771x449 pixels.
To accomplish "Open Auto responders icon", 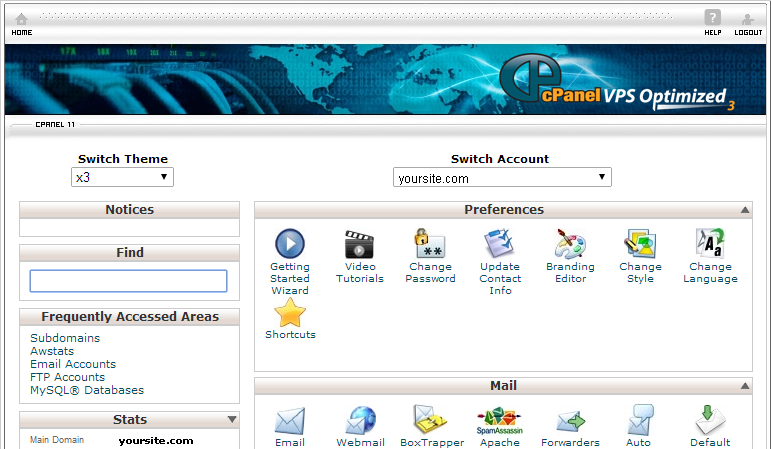I will point(640,420).
